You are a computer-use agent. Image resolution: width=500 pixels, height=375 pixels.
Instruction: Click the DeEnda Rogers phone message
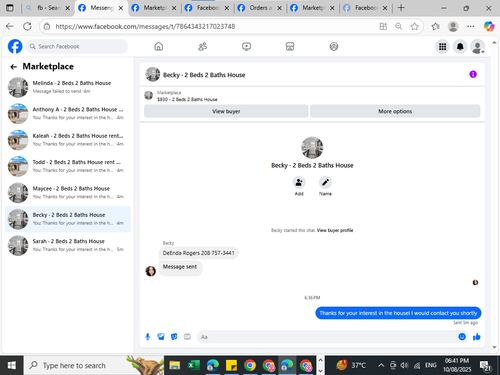[198, 253]
